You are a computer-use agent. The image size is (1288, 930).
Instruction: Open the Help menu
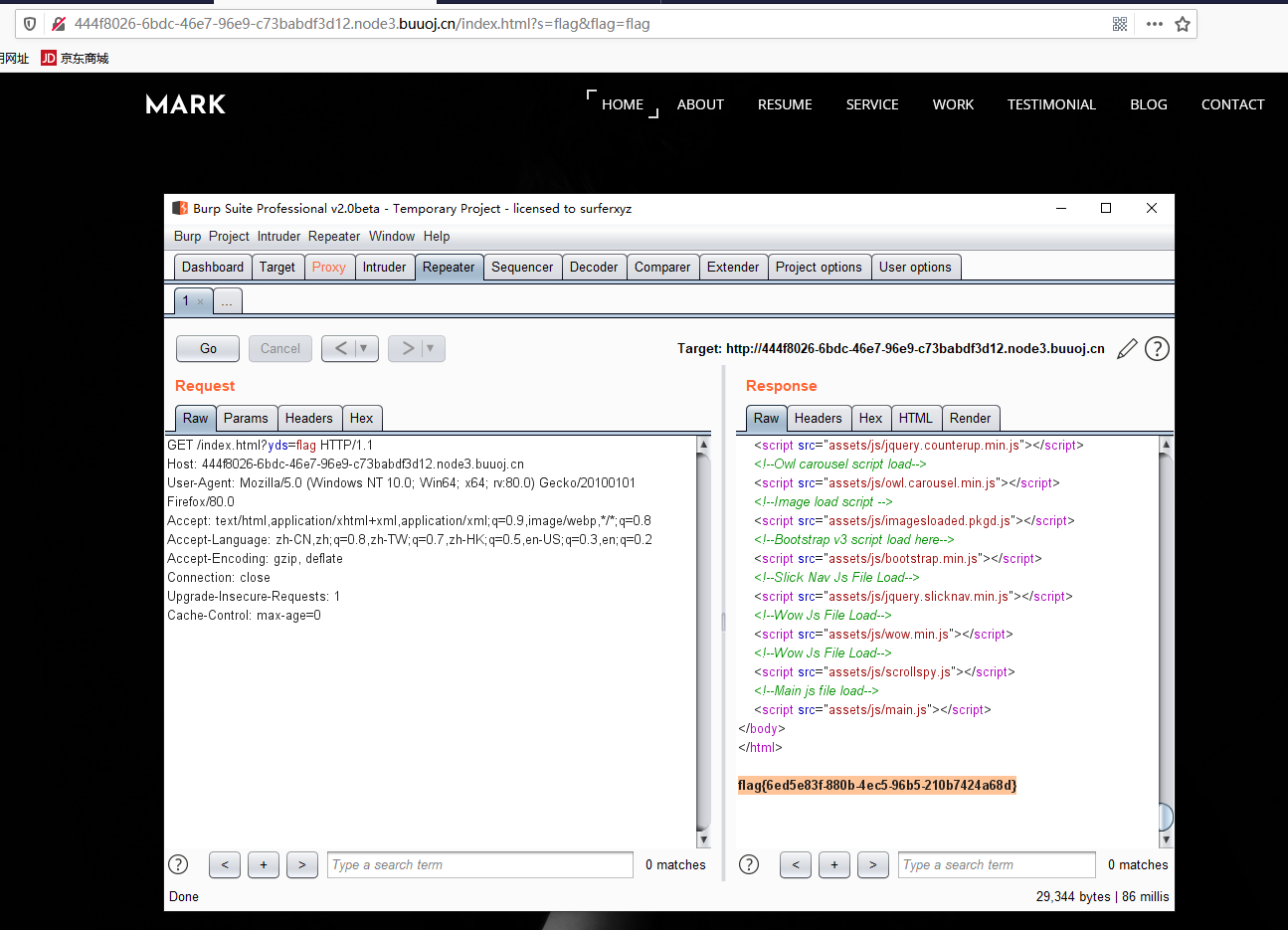pyautogui.click(x=437, y=237)
